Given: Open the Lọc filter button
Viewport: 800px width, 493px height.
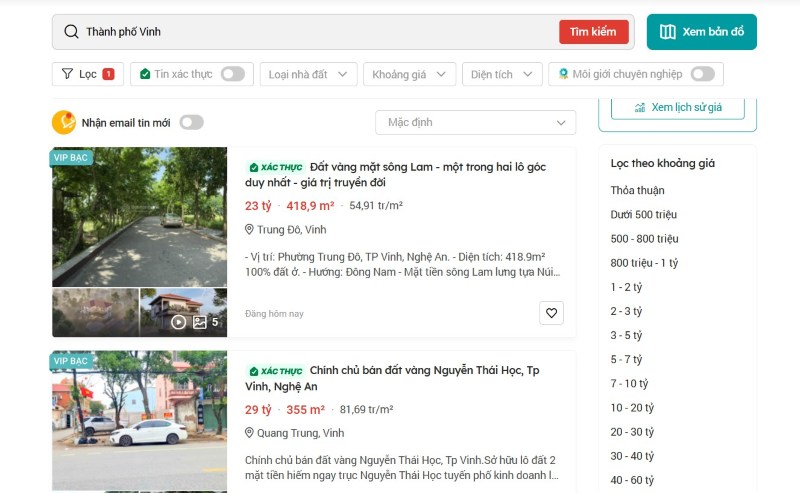Looking at the screenshot, I should pos(88,74).
